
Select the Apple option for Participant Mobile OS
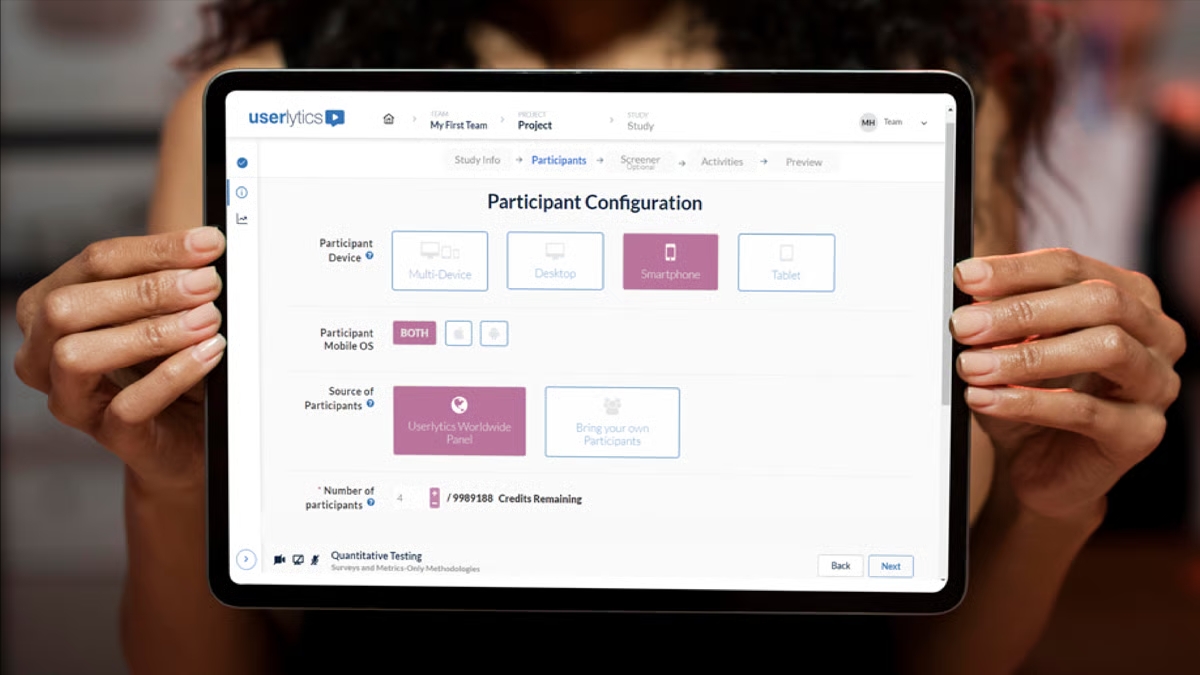458,333
